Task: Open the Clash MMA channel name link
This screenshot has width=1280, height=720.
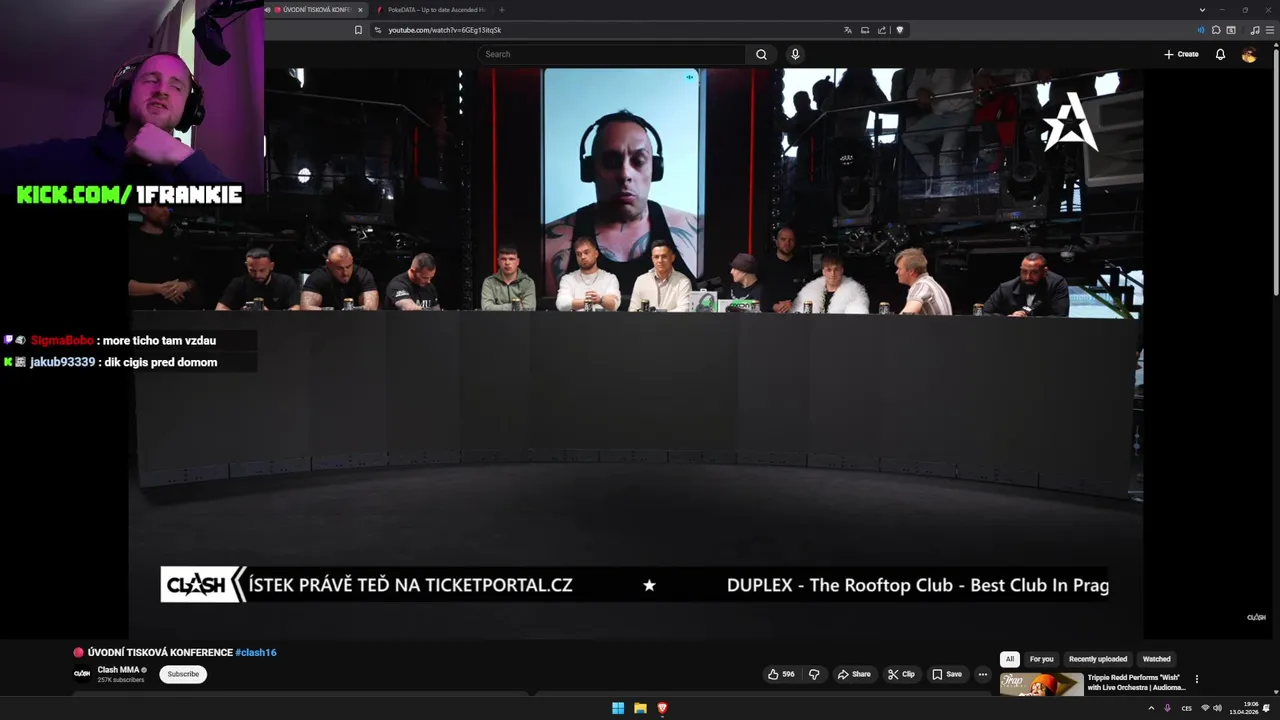Action: (x=118, y=670)
